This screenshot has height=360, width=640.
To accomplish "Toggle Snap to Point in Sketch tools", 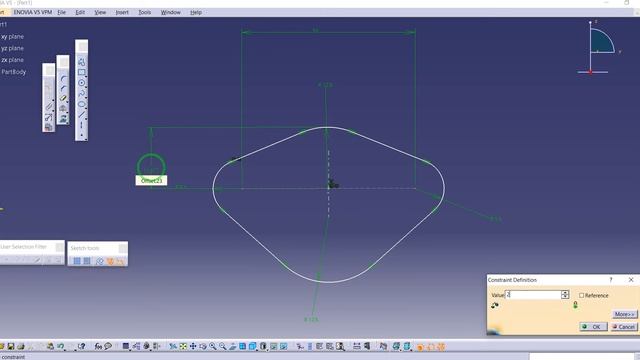I will [87, 261].
